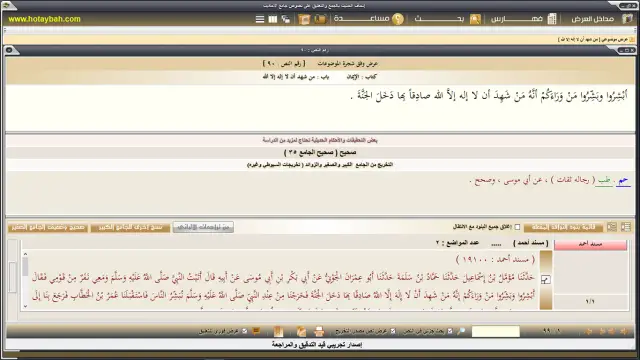Open the مداخل العرض menu
Image resolution: width=640 pixels, height=360 pixels.
592,19
